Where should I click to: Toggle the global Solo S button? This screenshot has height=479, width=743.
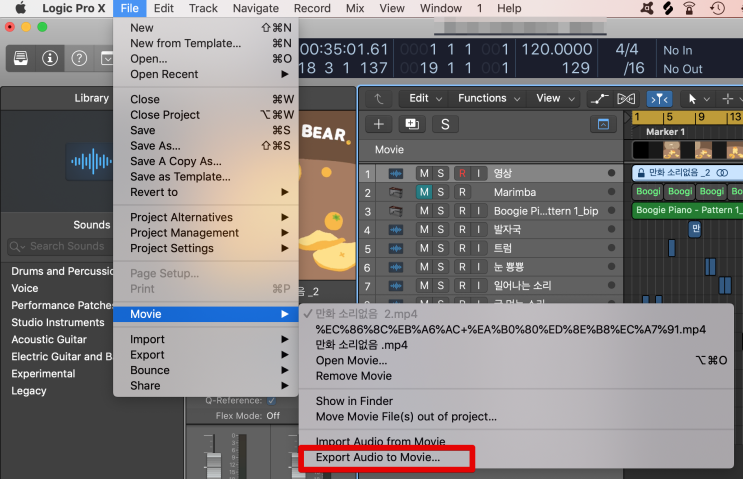point(445,124)
